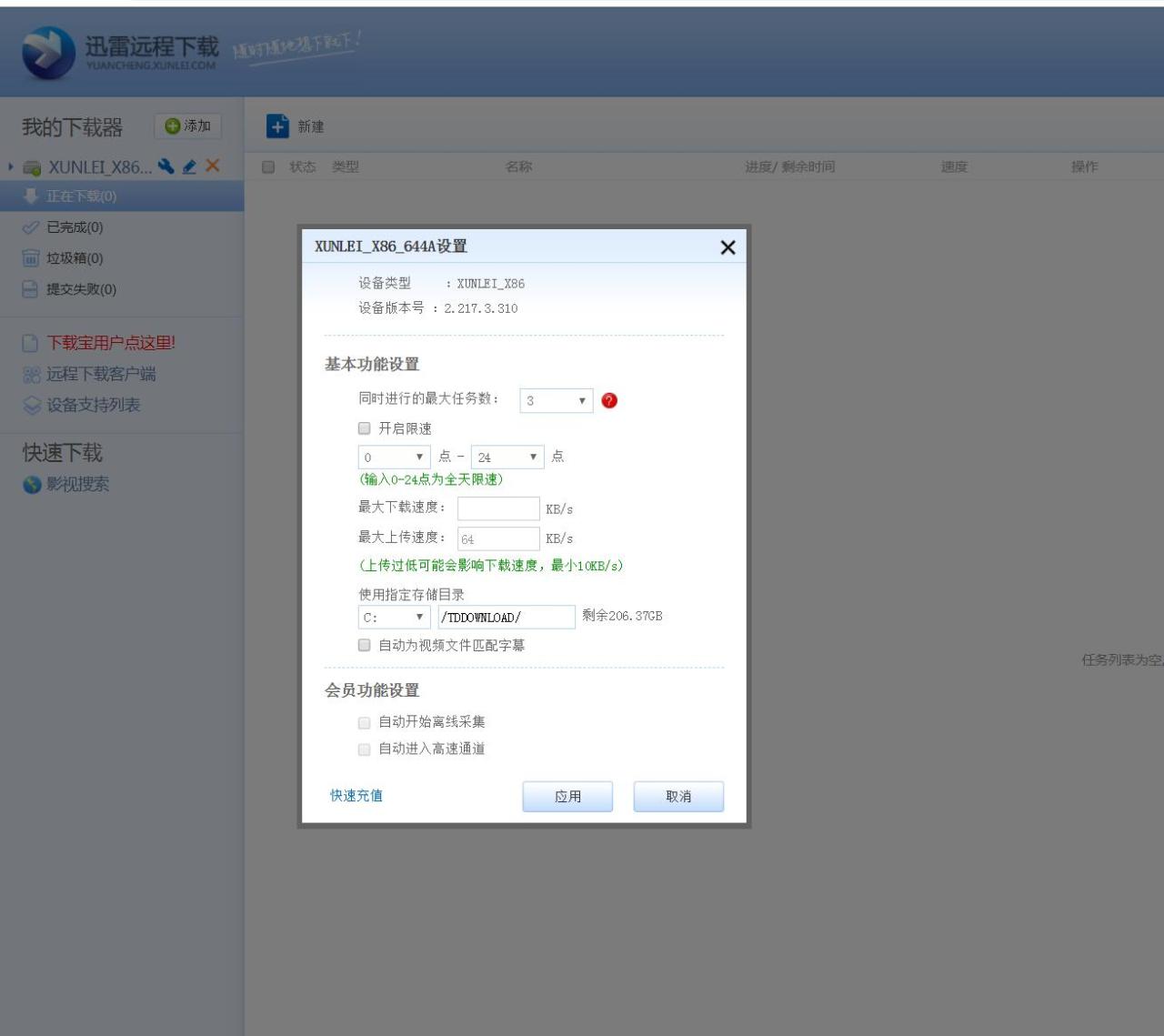Open 提交失败(0) in the sidebar
The image size is (1164, 1036).
point(82,289)
